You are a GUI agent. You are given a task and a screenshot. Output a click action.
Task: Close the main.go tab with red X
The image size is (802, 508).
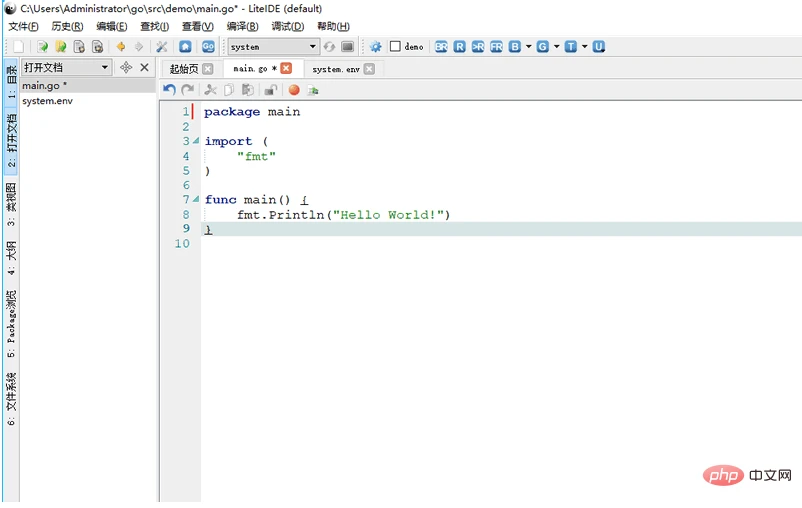(286, 68)
